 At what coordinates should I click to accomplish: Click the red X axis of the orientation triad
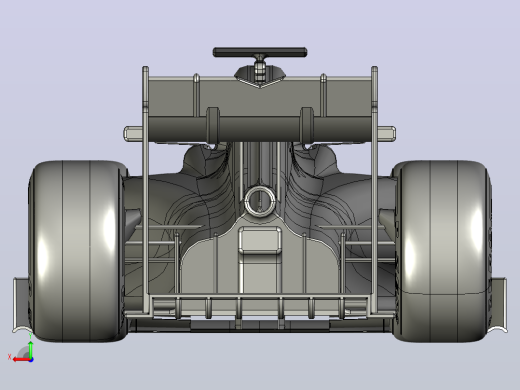tap(22, 360)
